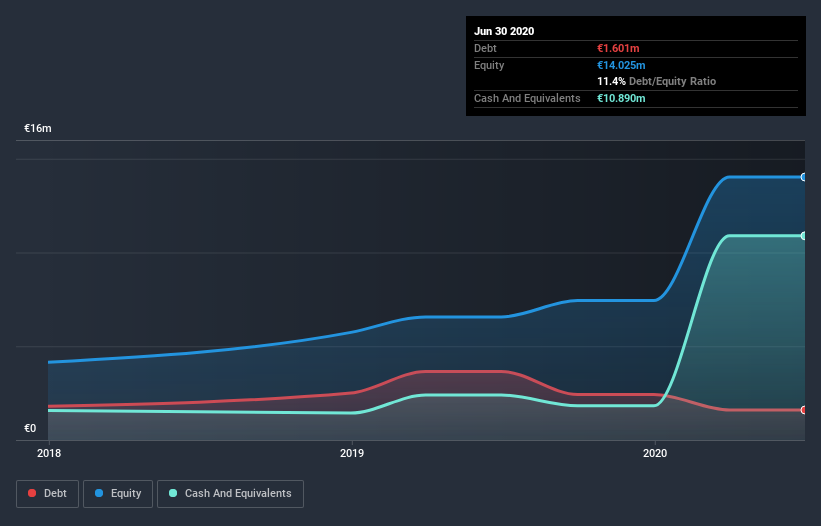
Task: Toggle Cash And Equivalents legend button
Action: click(x=230, y=494)
